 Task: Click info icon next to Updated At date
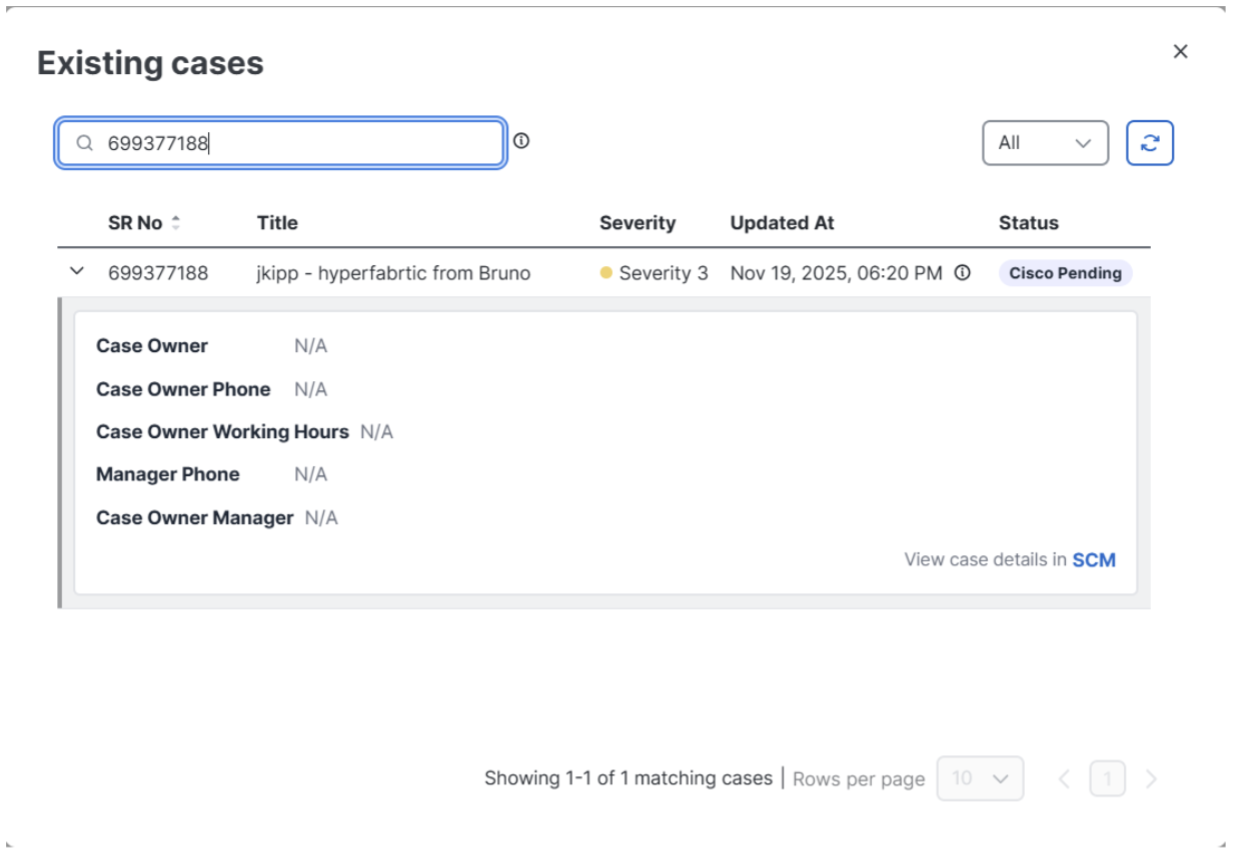coord(962,273)
